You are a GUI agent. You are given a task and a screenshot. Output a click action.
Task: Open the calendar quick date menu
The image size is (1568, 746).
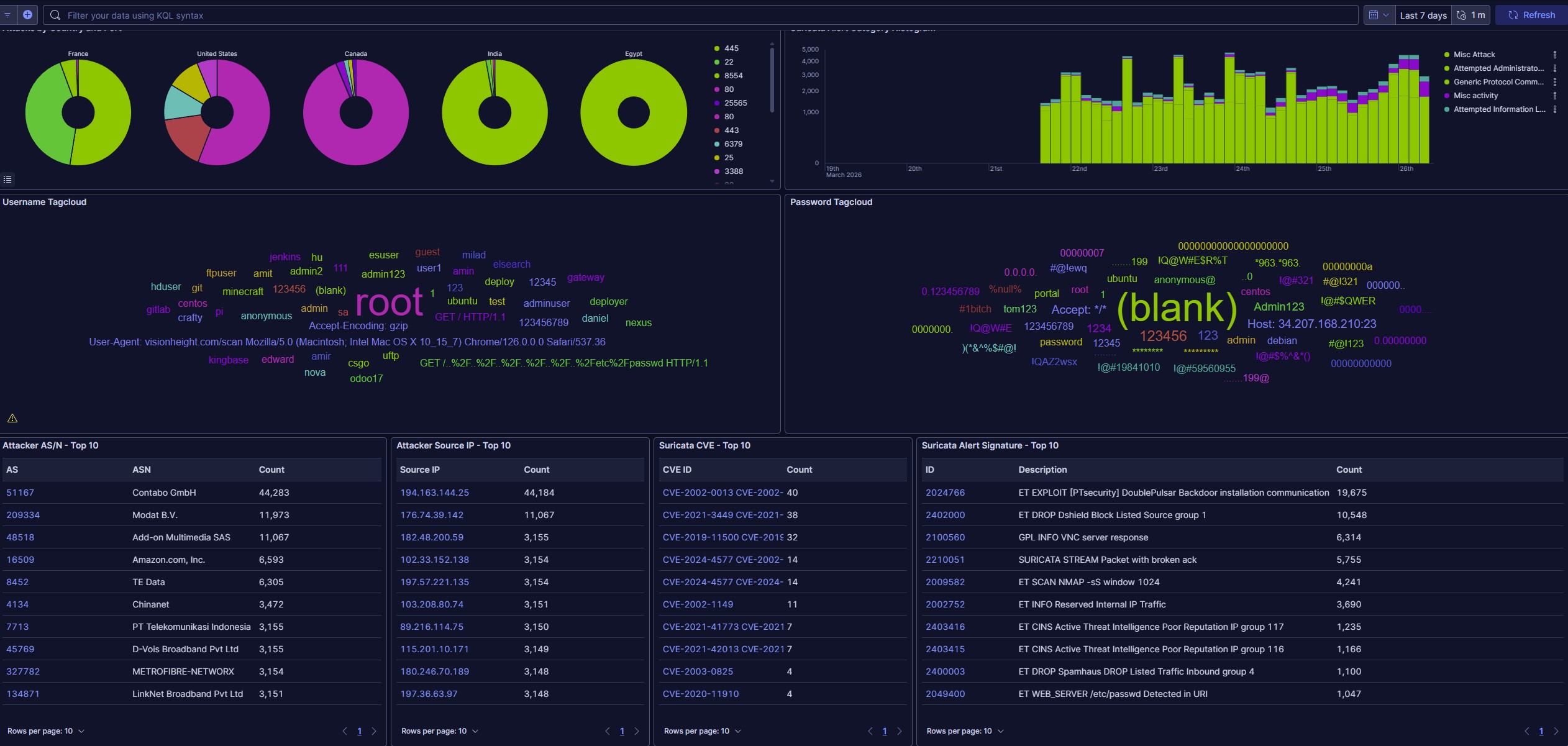tap(1379, 15)
